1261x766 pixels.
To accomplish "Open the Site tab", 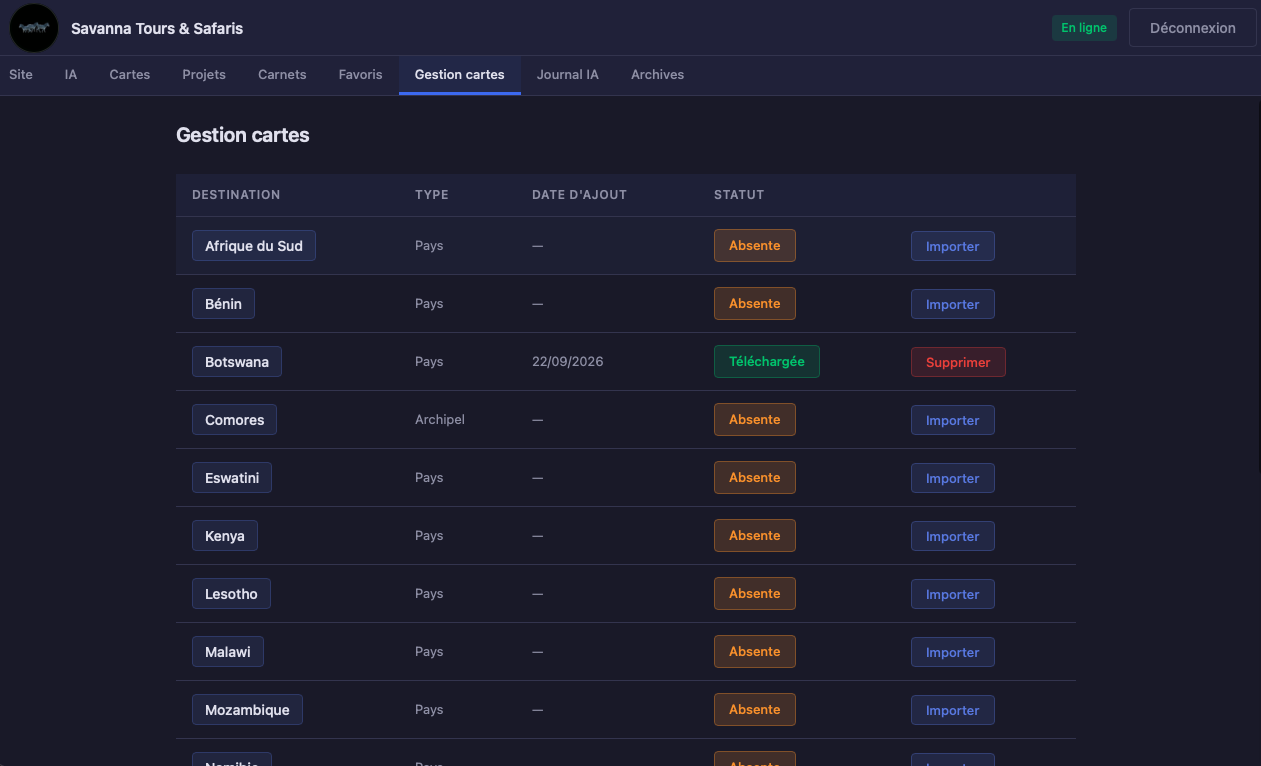I will [x=21, y=75].
